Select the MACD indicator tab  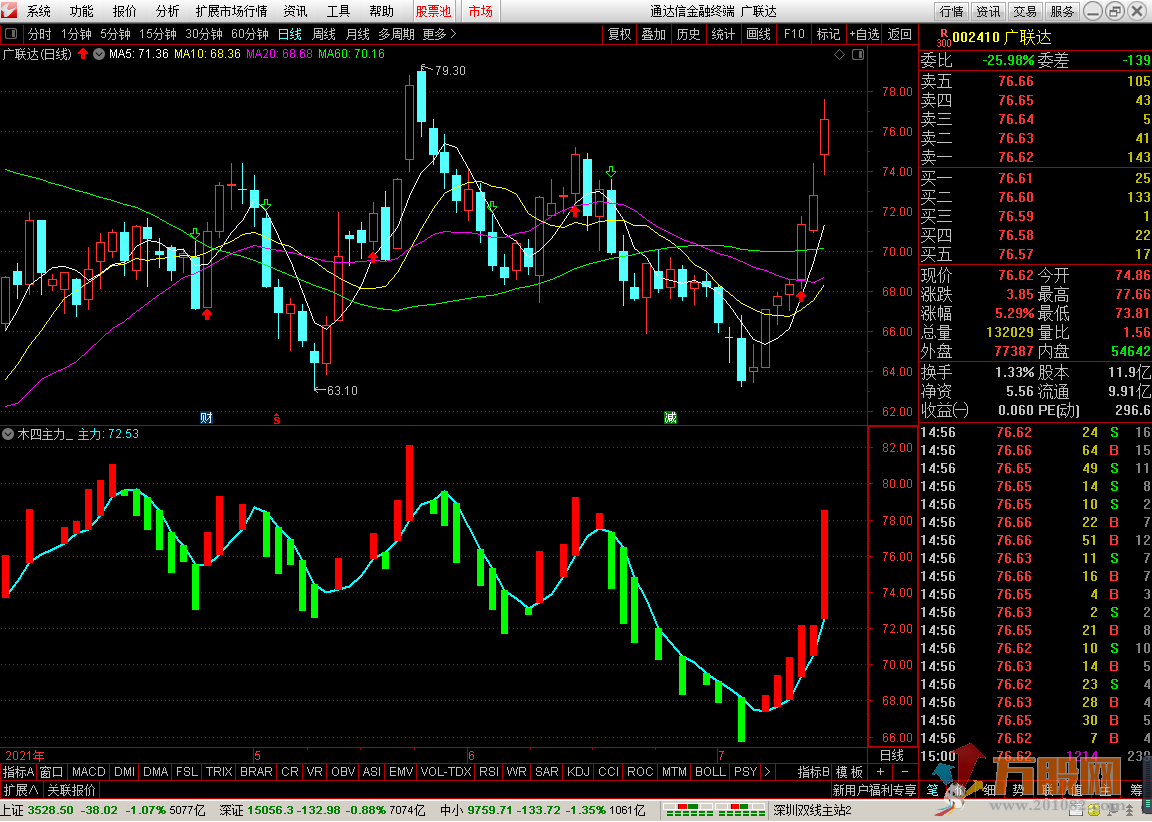coord(88,772)
